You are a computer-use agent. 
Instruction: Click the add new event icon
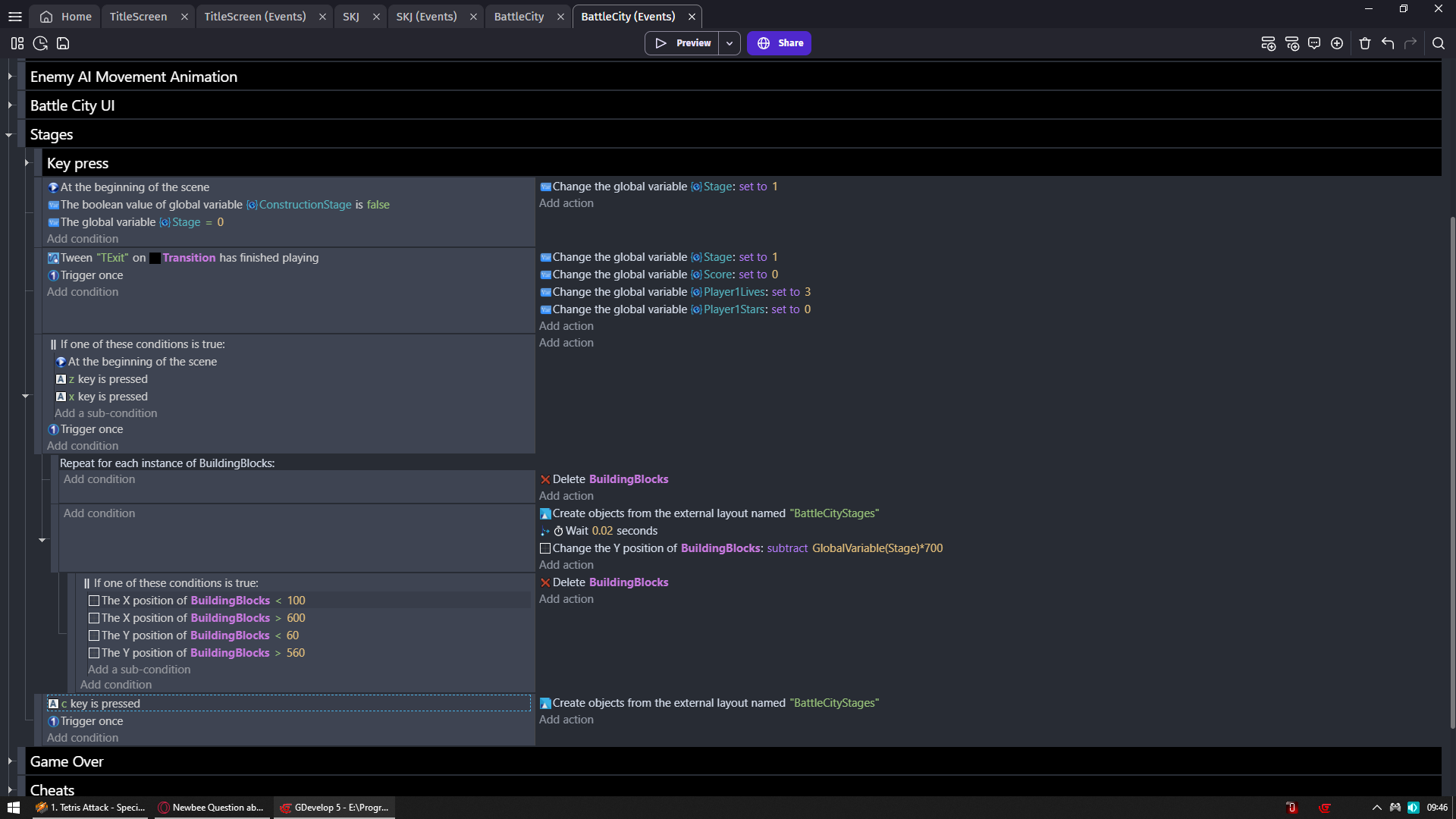coord(1268,43)
